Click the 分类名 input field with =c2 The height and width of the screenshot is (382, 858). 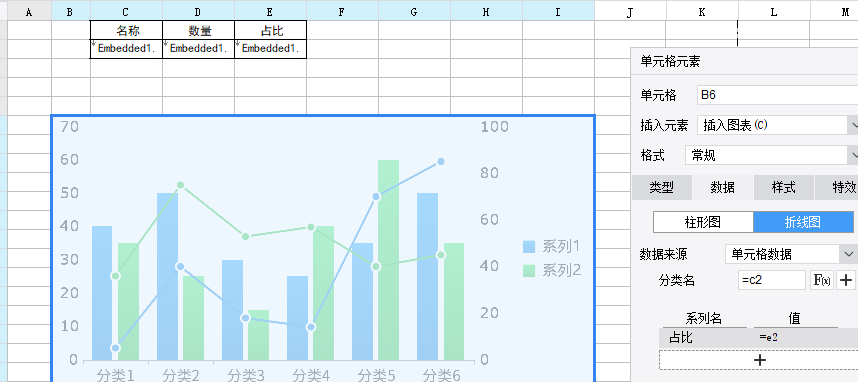(x=772, y=280)
